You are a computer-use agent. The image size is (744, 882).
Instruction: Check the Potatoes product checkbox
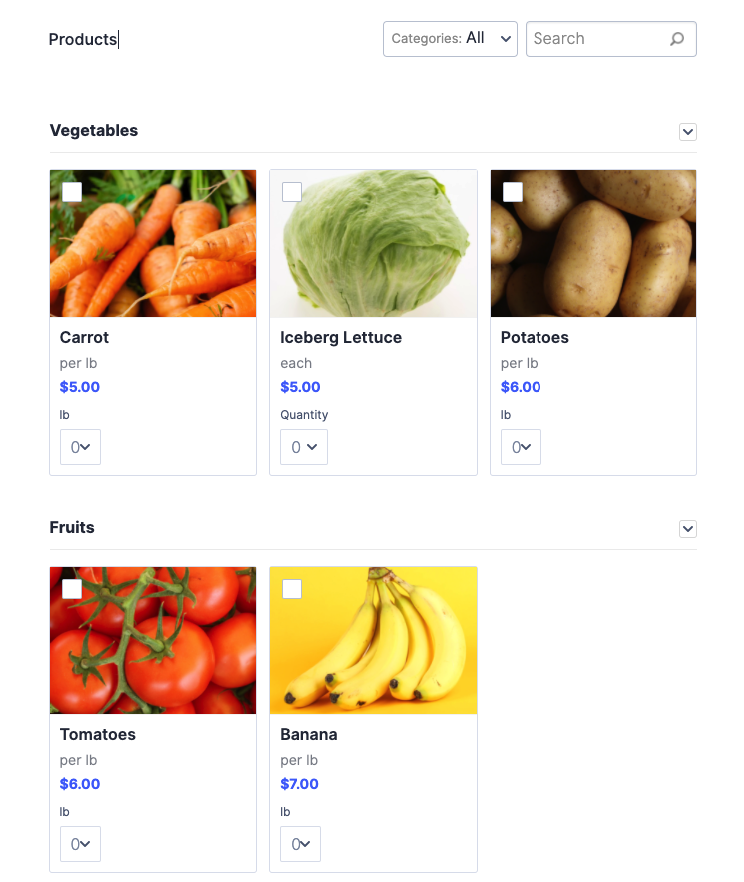513,192
